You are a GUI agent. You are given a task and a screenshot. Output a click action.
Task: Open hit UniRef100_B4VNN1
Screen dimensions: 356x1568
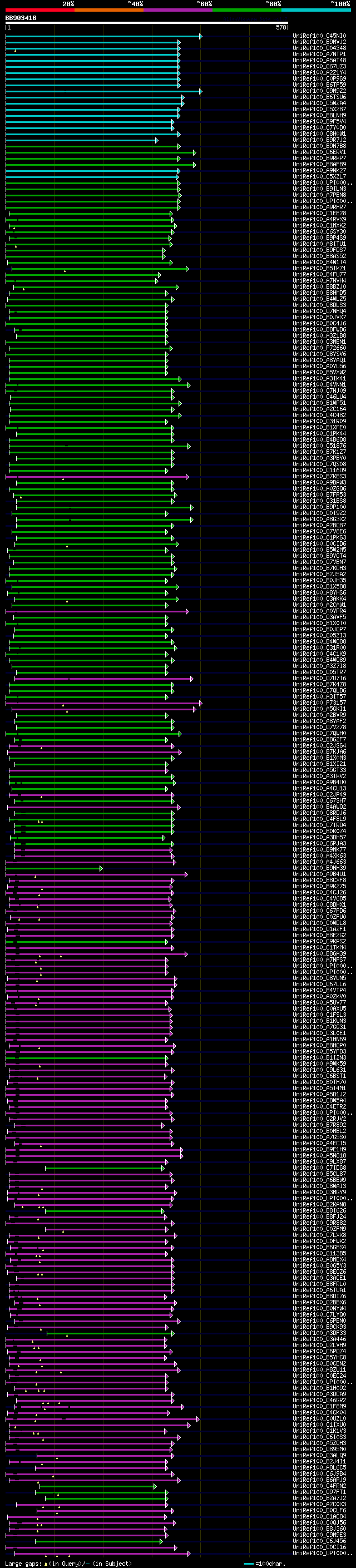tap(319, 385)
